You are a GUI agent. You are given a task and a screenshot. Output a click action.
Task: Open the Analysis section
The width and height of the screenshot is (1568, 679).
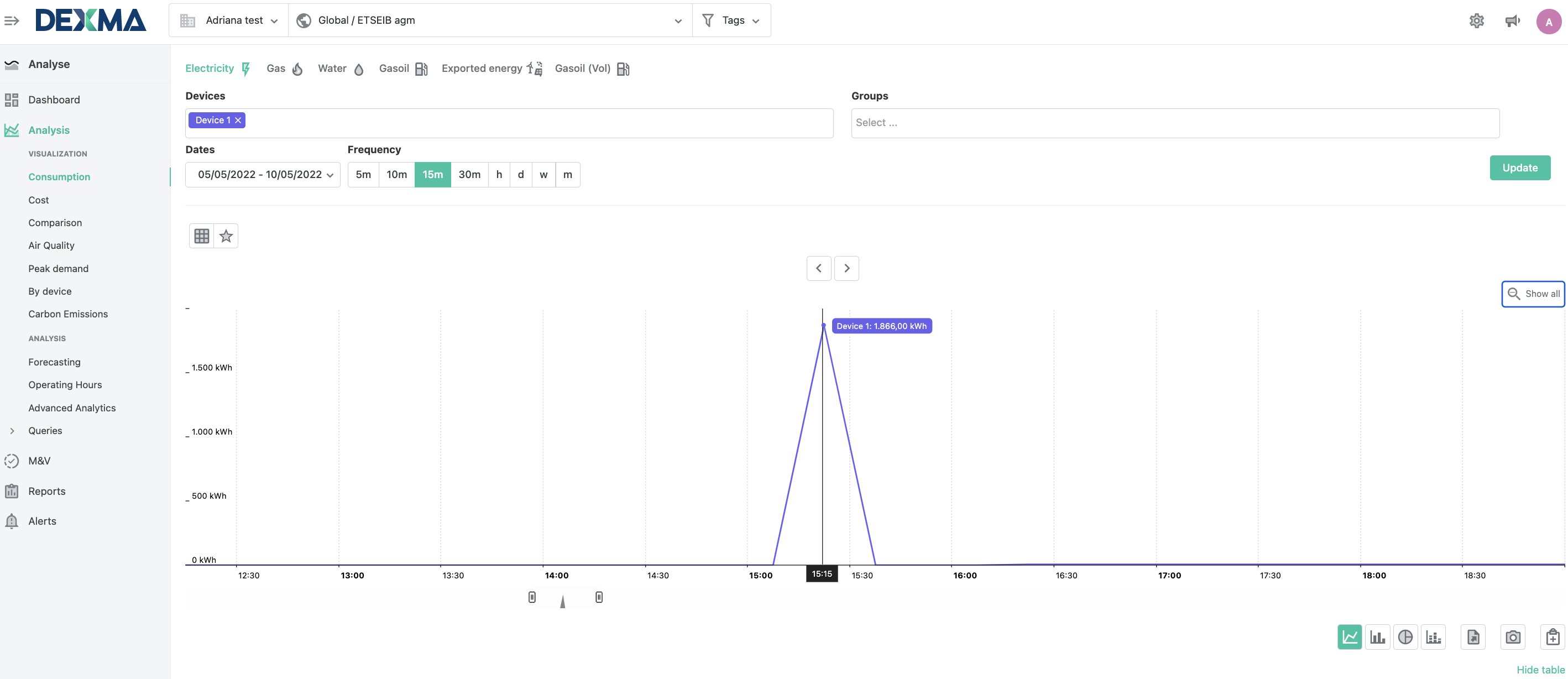[x=49, y=130]
